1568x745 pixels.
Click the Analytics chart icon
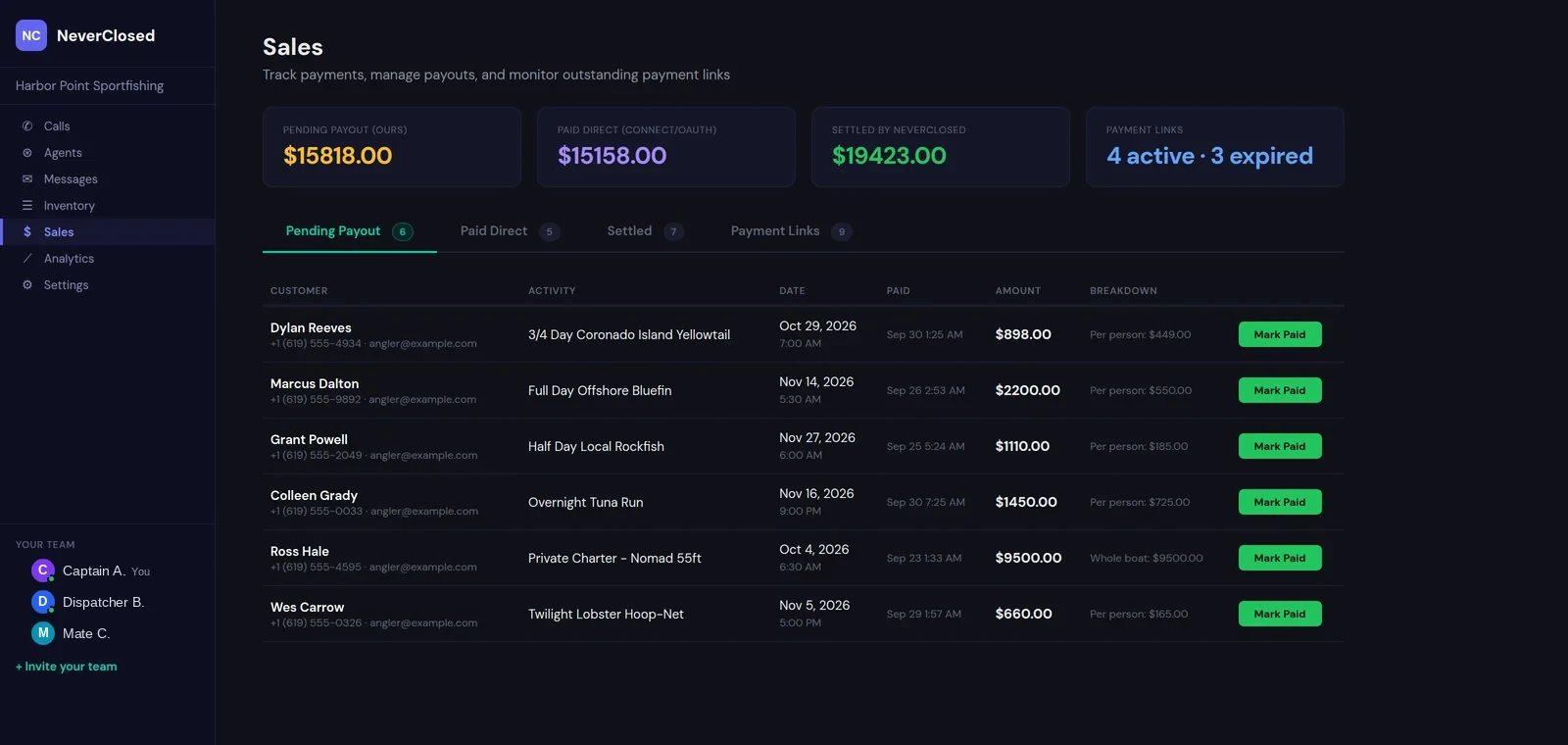27,259
